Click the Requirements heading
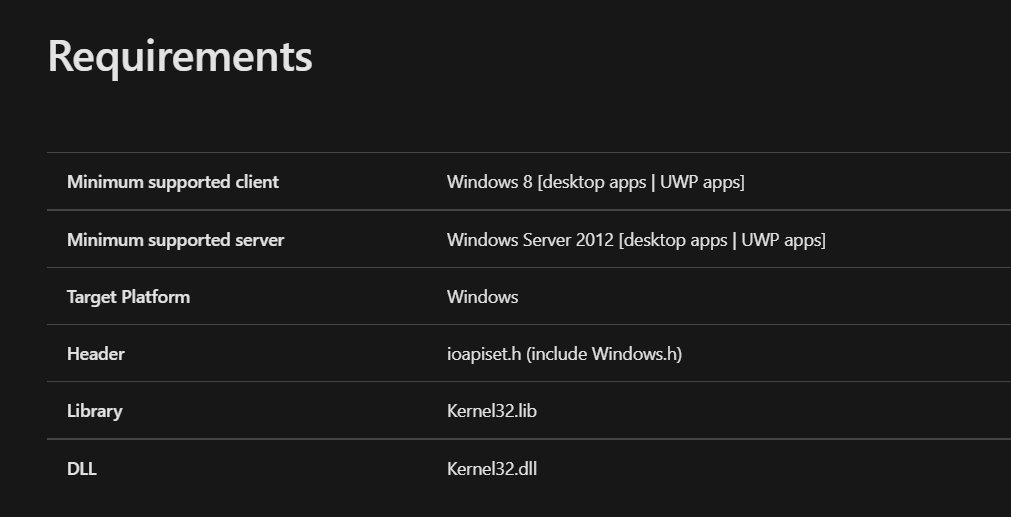1011x517 pixels. [x=180, y=56]
